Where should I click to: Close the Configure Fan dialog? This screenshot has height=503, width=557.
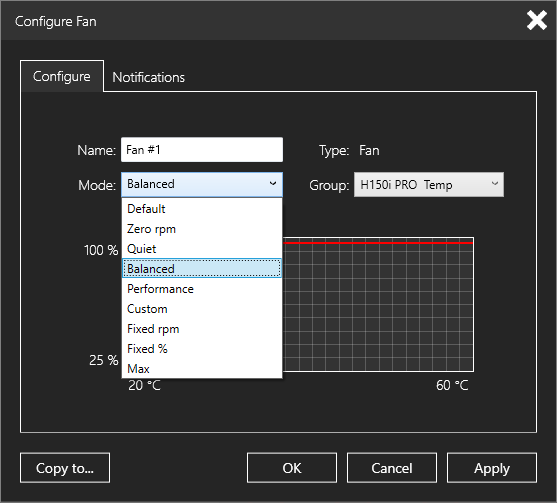536,20
